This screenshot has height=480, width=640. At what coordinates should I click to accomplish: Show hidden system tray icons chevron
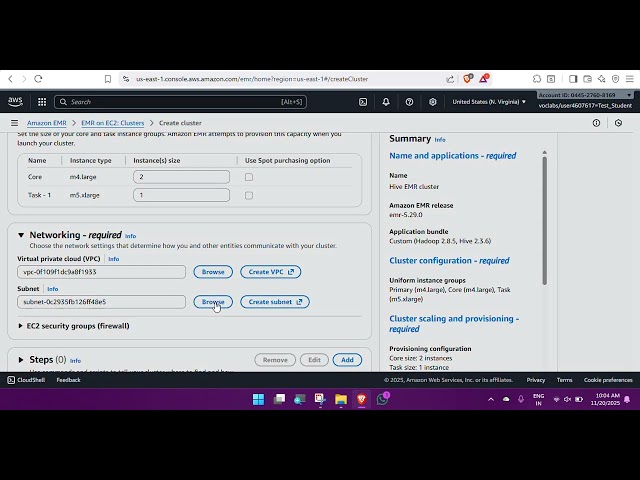click(491, 399)
